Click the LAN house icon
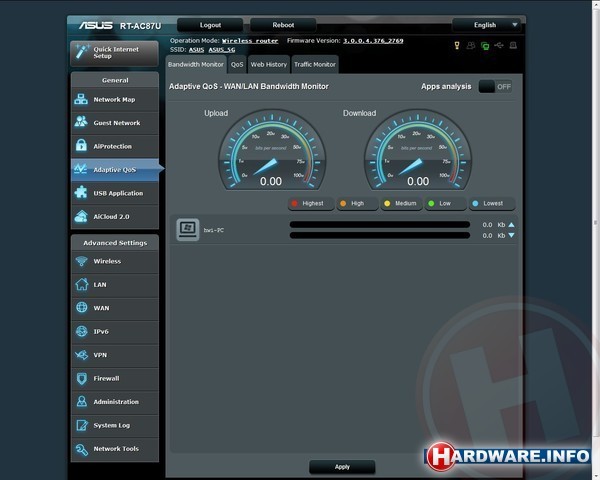This screenshot has height=480, width=600. click(82, 284)
